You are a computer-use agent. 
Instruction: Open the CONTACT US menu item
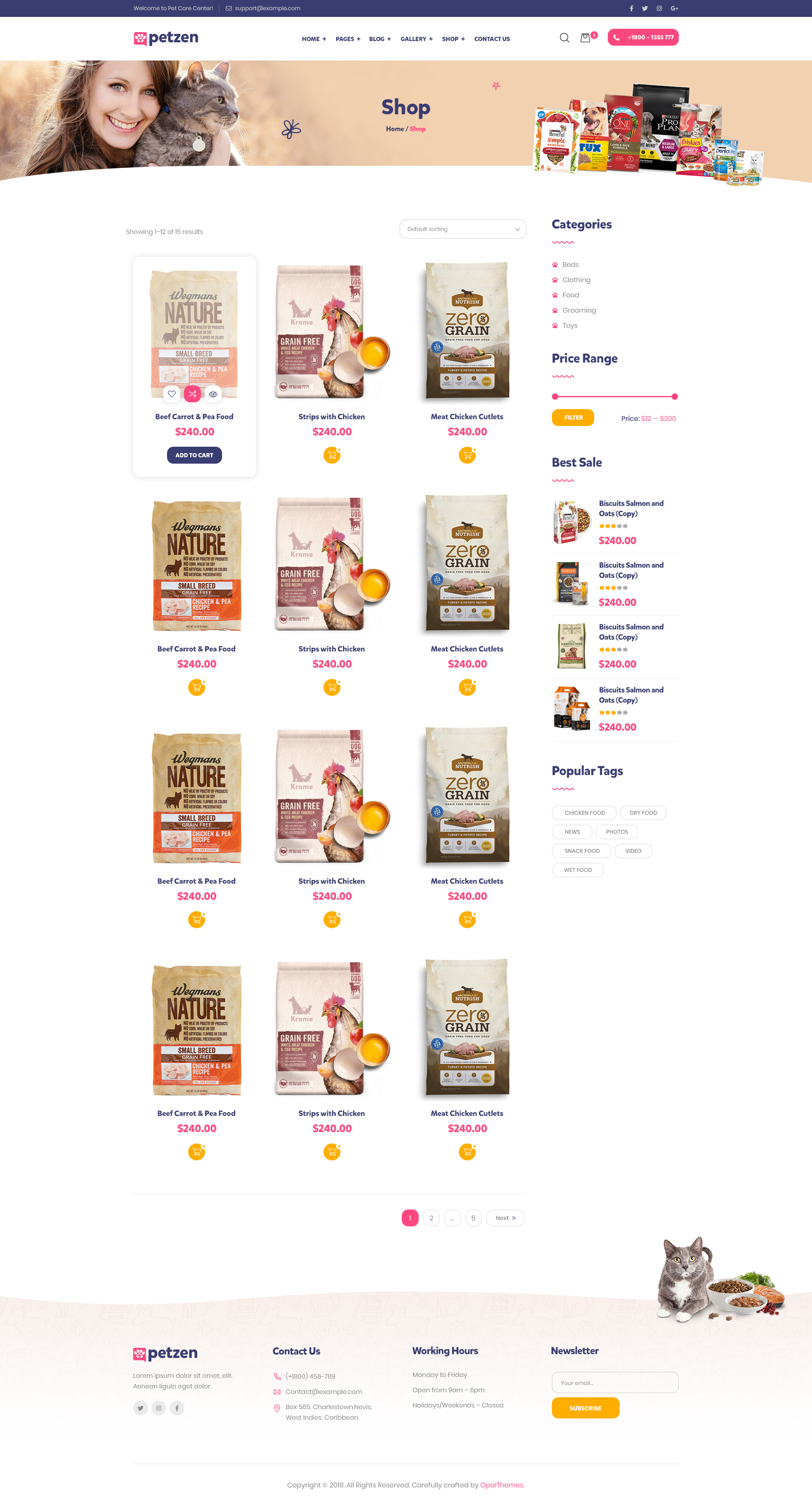tap(492, 39)
